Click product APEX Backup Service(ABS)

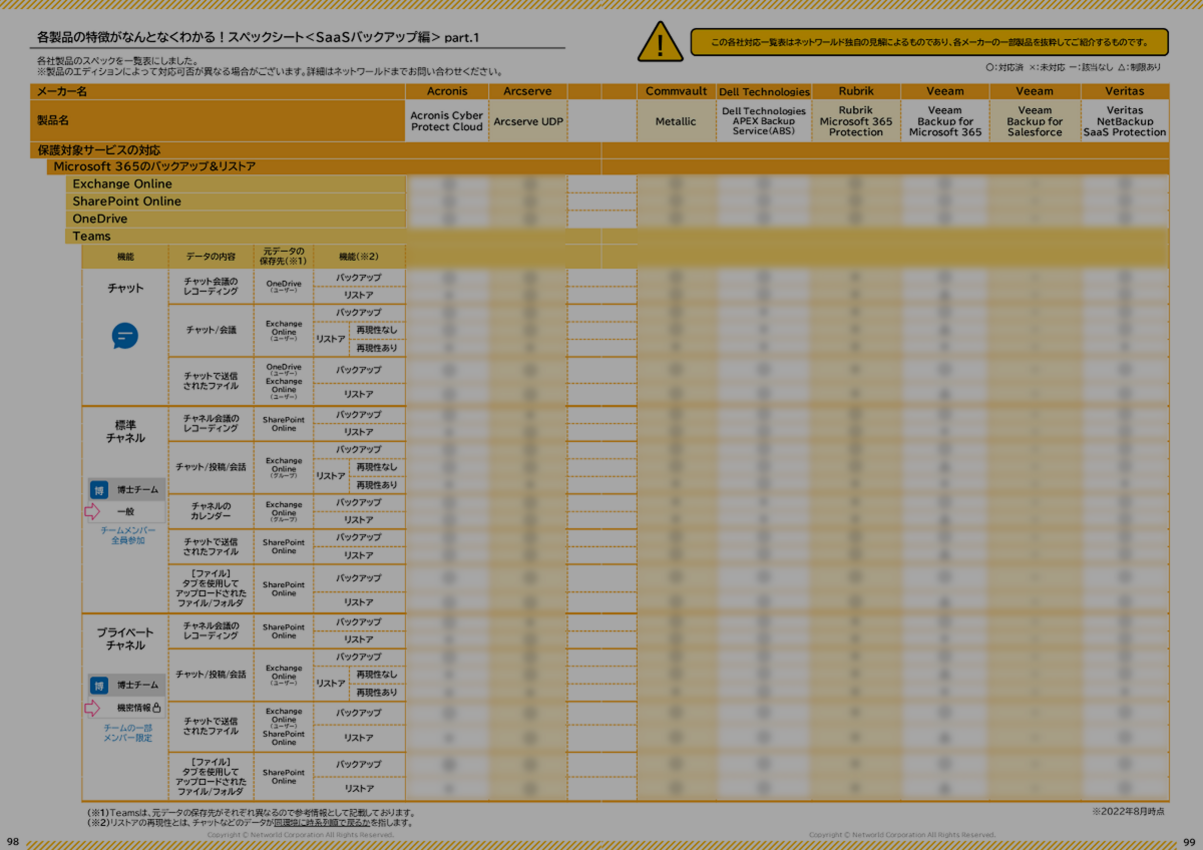[x=764, y=121]
